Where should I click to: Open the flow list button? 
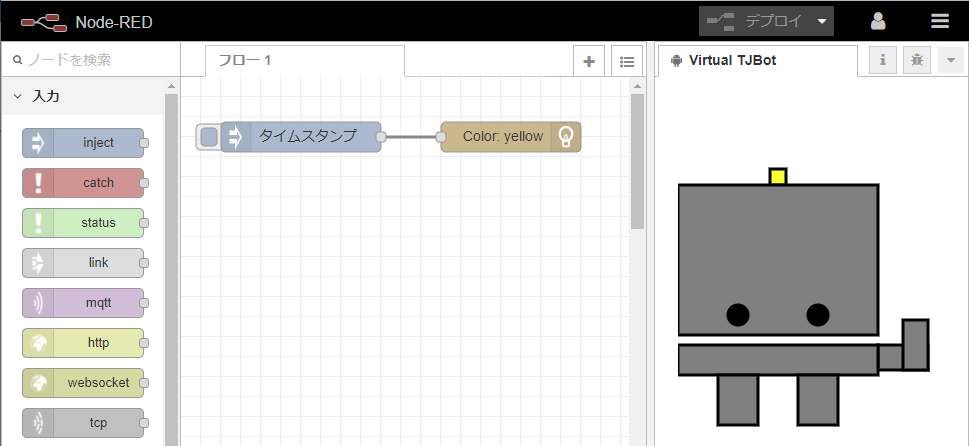tap(627, 61)
